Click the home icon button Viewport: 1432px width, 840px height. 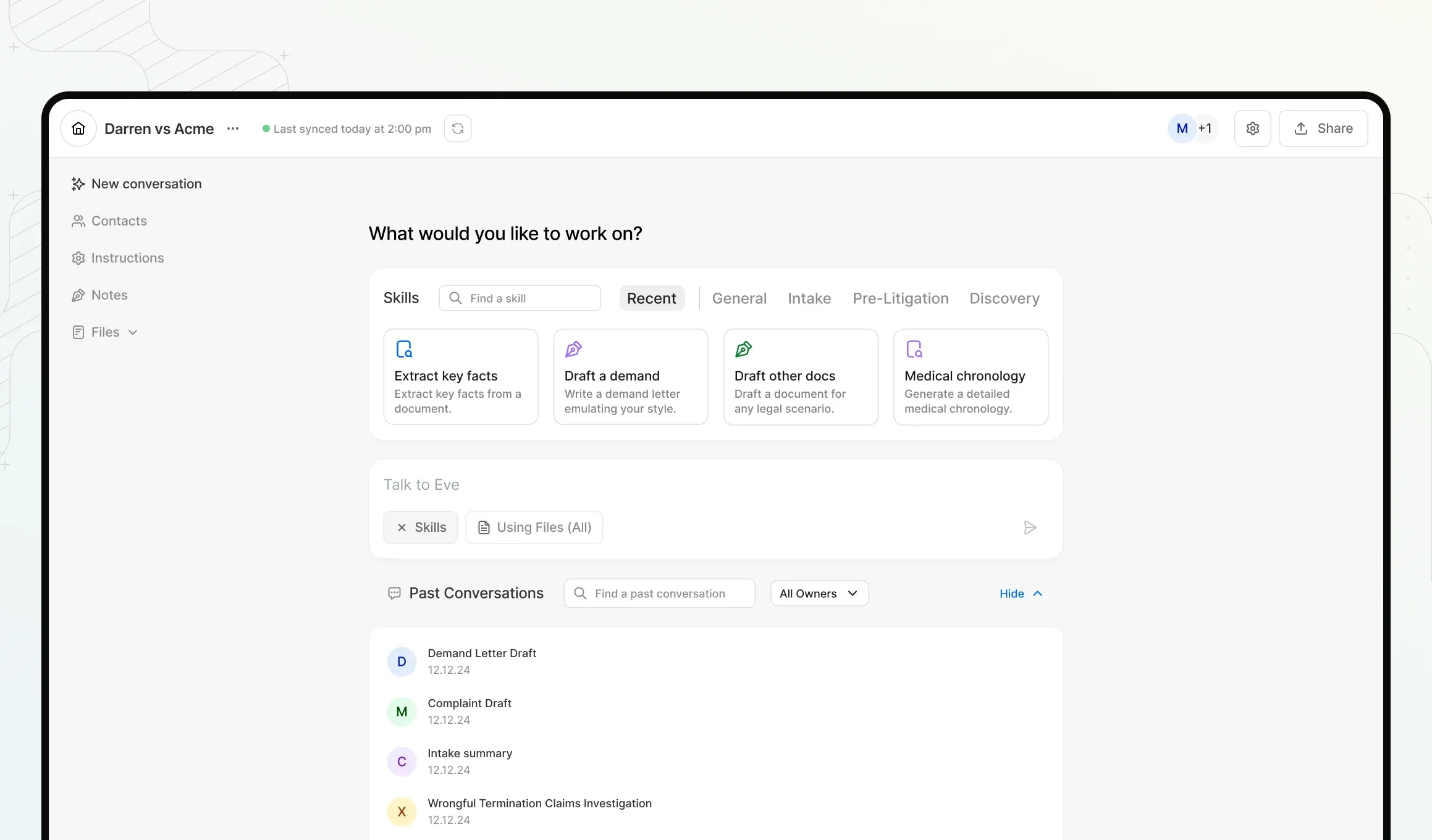(78, 128)
